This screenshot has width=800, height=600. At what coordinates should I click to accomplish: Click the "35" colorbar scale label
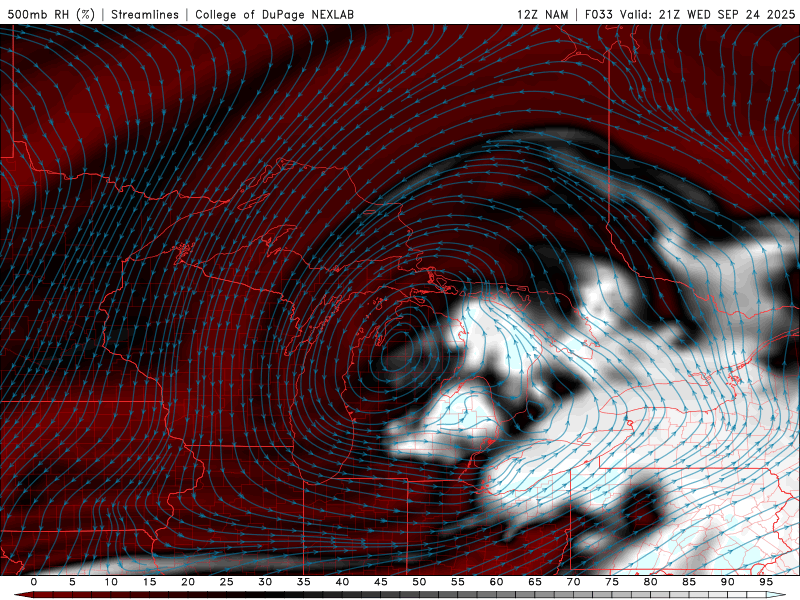[x=304, y=582]
